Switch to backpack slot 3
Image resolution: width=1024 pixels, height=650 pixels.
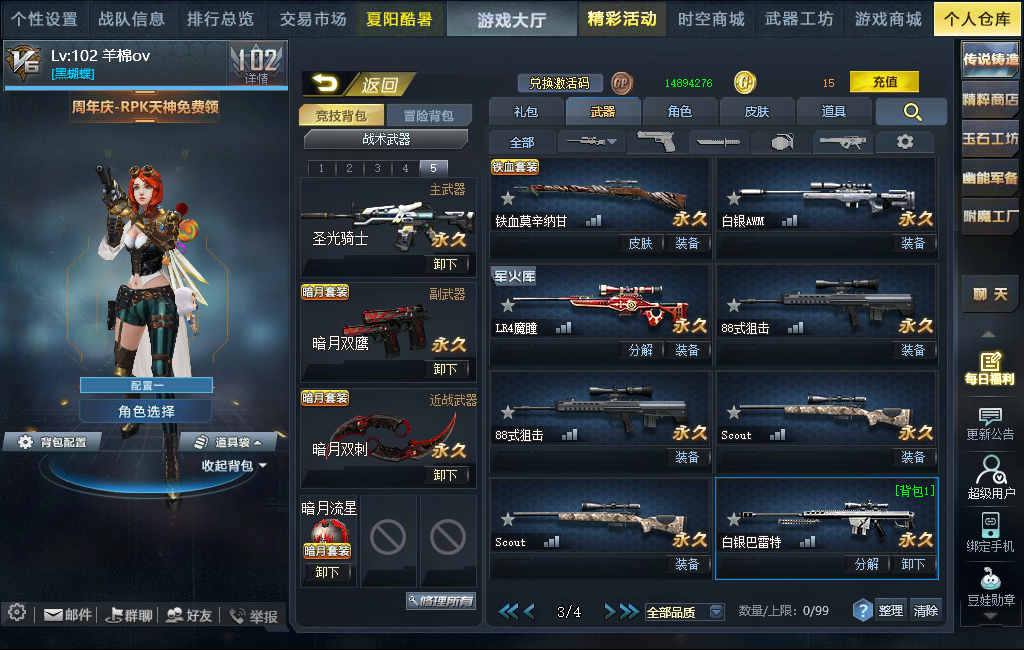coord(377,168)
